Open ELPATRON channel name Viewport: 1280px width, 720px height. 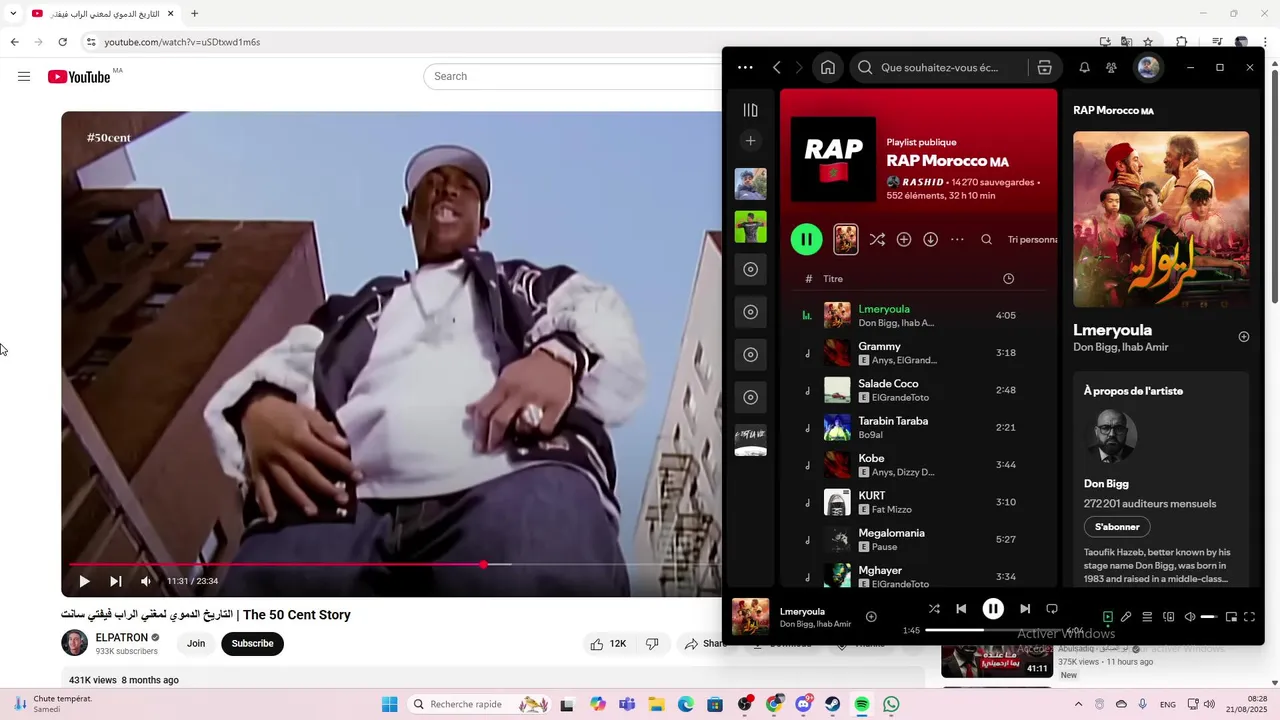point(121,637)
